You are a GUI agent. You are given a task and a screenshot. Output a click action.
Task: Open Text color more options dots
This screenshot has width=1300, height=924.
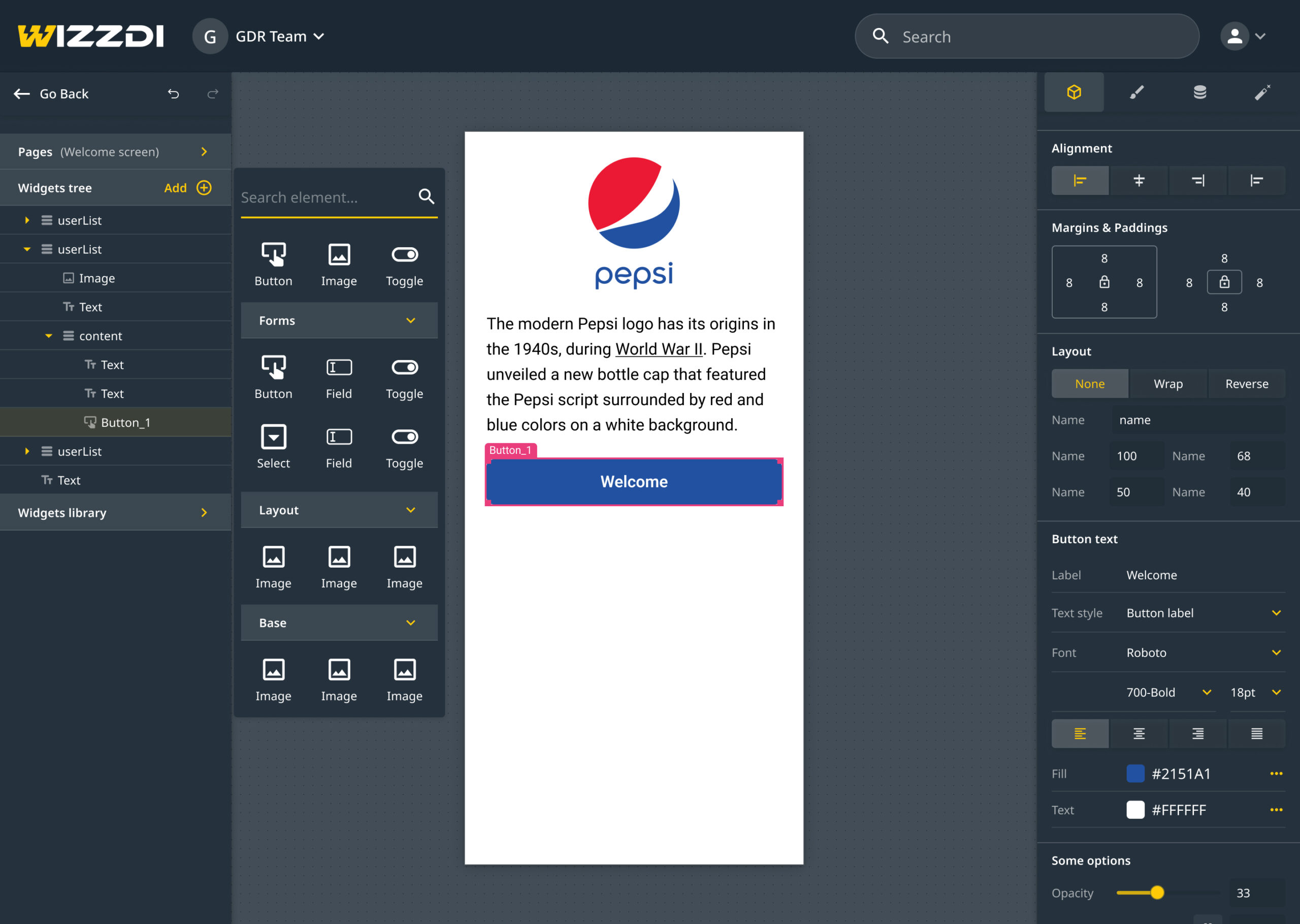(1276, 810)
